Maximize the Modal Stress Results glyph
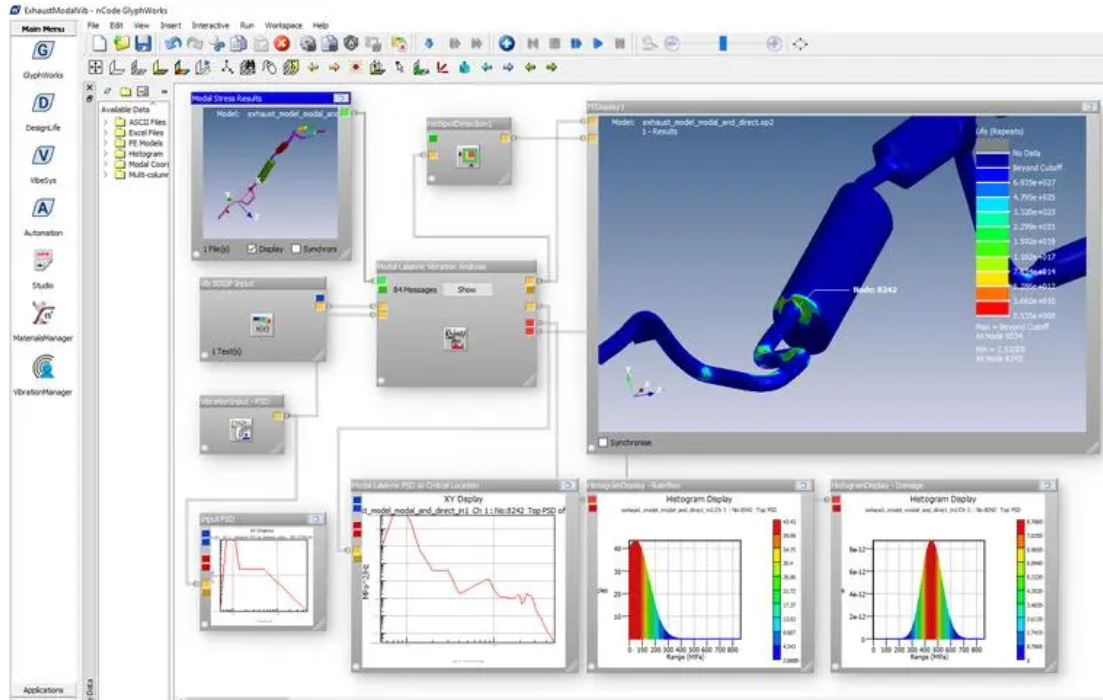This screenshot has height=700, width=1103. coord(341,98)
